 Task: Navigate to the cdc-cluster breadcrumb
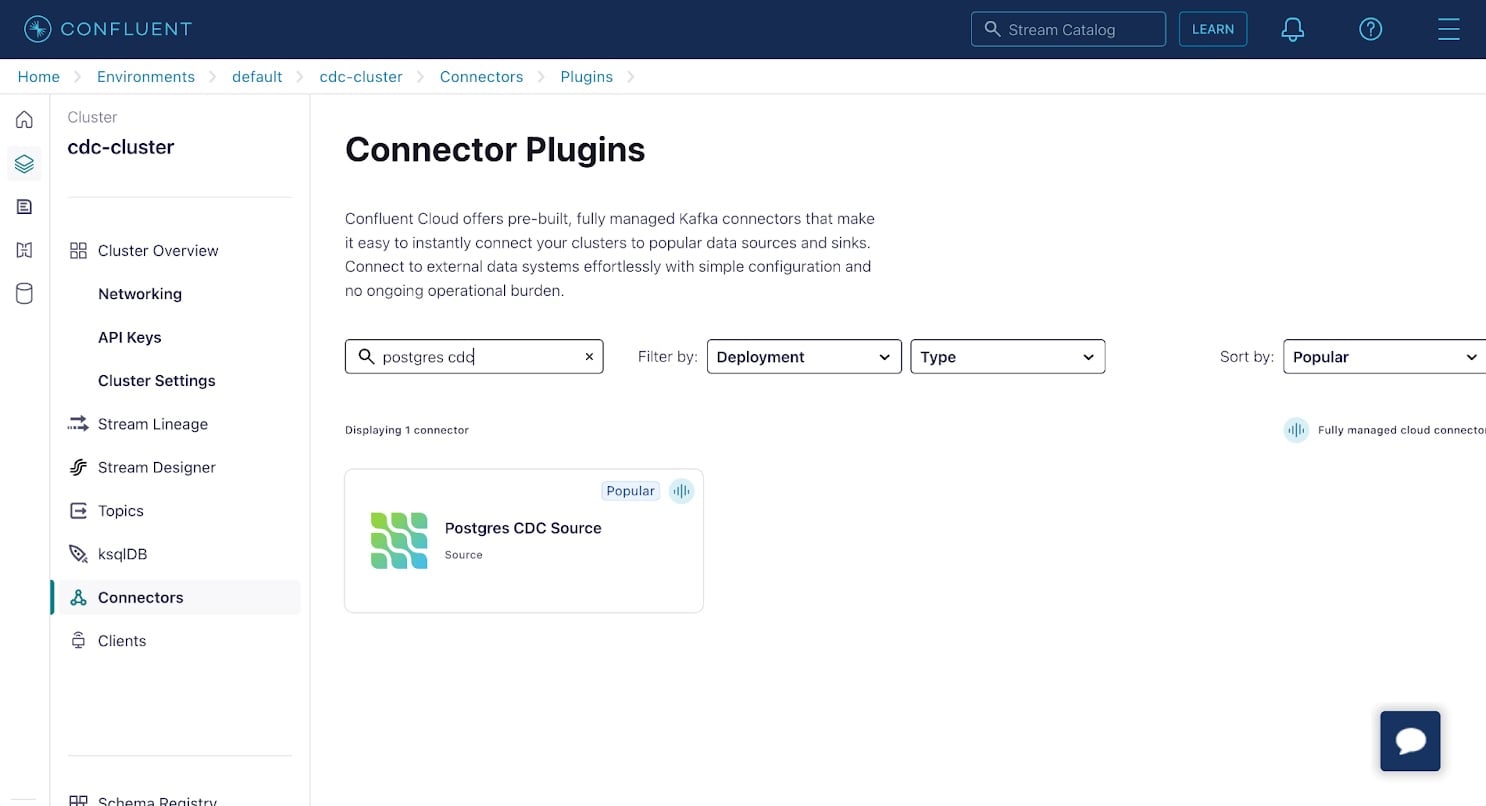(361, 76)
